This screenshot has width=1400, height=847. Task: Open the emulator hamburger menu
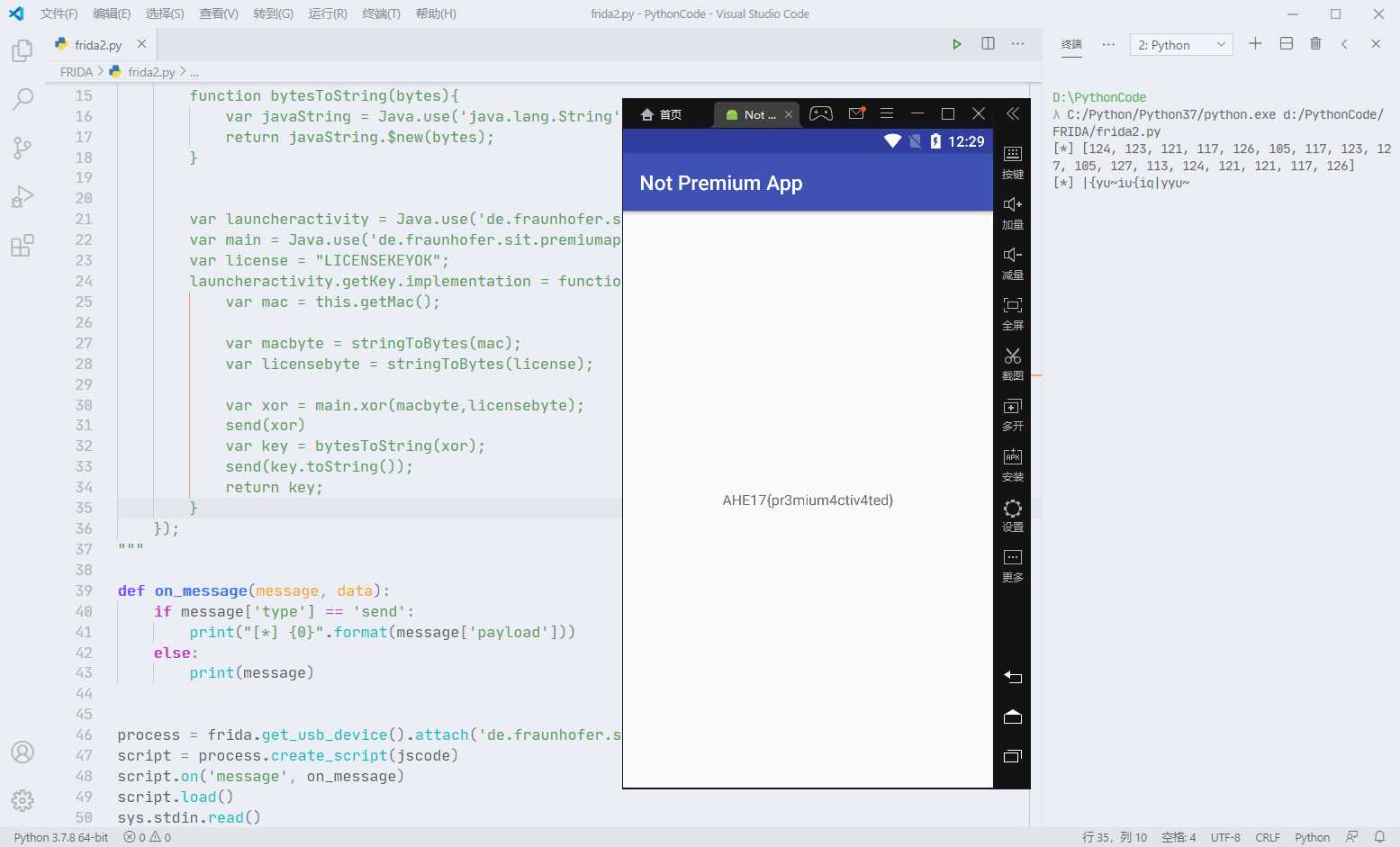click(887, 113)
